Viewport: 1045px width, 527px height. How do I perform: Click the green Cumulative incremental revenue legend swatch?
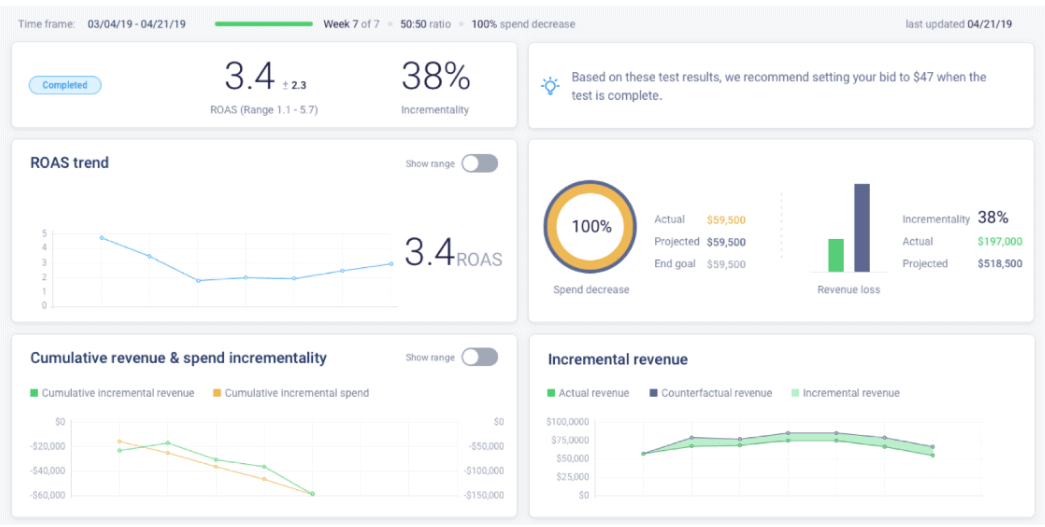click(35, 393)
